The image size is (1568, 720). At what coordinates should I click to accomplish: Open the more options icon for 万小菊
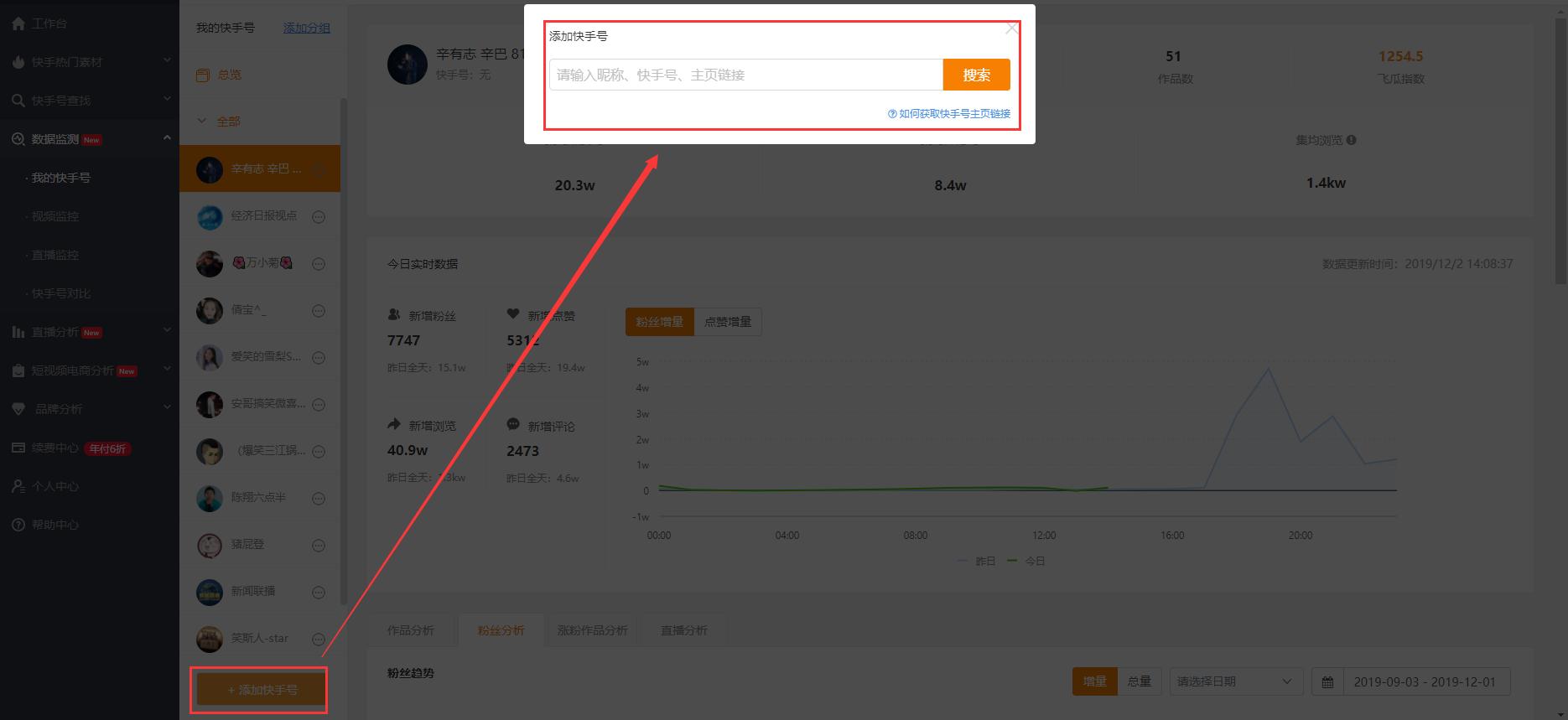click(x=319, y=264)
